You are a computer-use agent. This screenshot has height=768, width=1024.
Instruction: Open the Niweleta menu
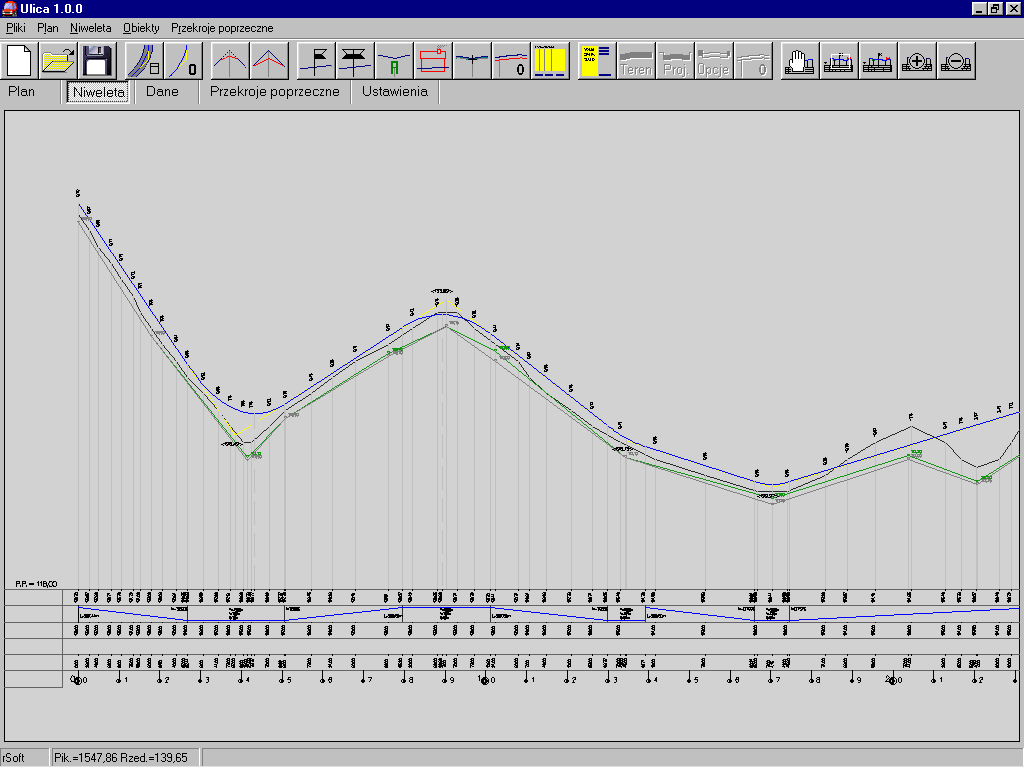click(91, 28)
